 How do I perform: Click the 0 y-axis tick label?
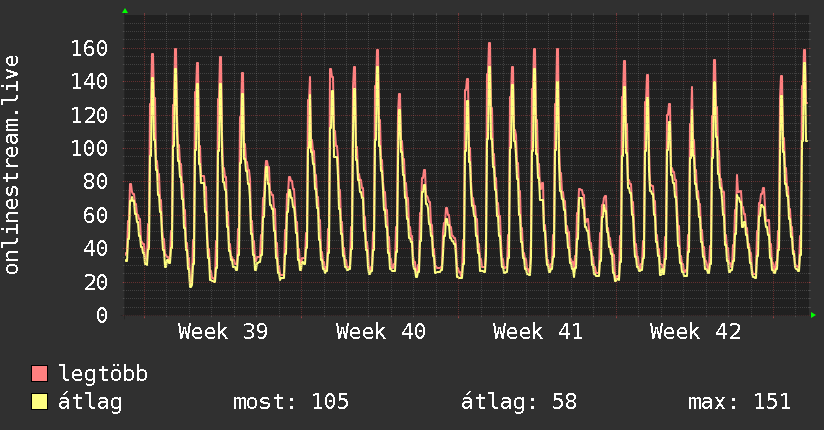click(x=102, y=315)
